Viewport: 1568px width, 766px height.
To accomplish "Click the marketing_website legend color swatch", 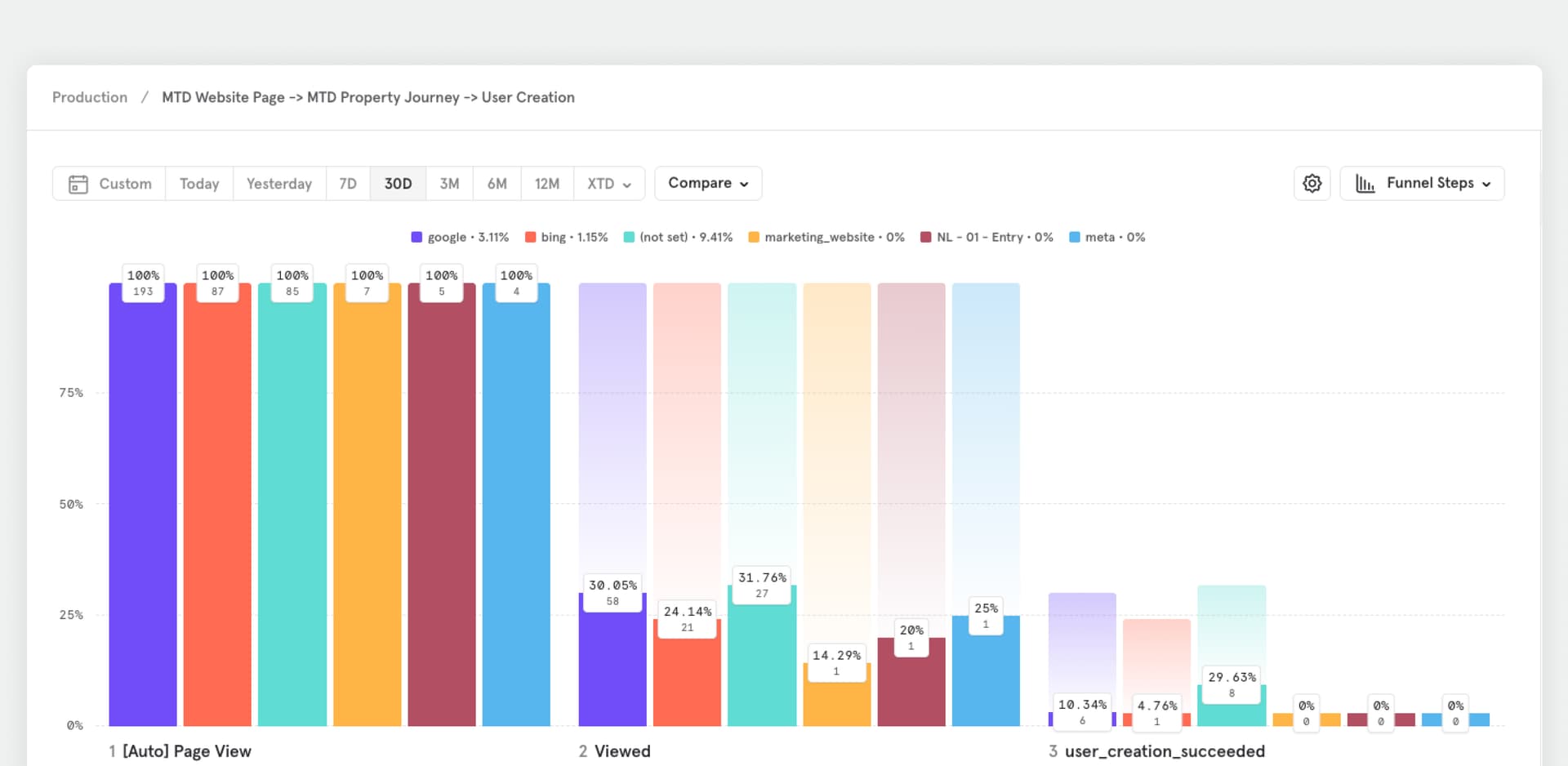I will 754,237.
